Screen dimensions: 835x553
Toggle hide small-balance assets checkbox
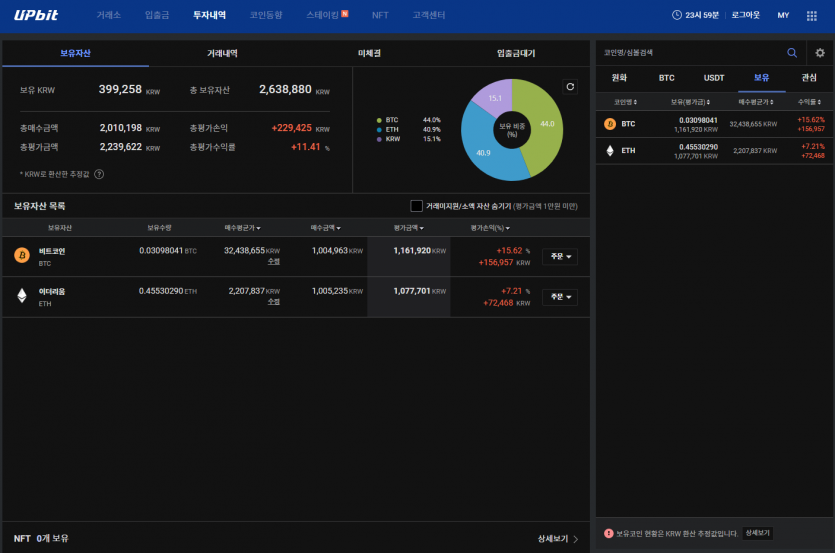[416, 206]
